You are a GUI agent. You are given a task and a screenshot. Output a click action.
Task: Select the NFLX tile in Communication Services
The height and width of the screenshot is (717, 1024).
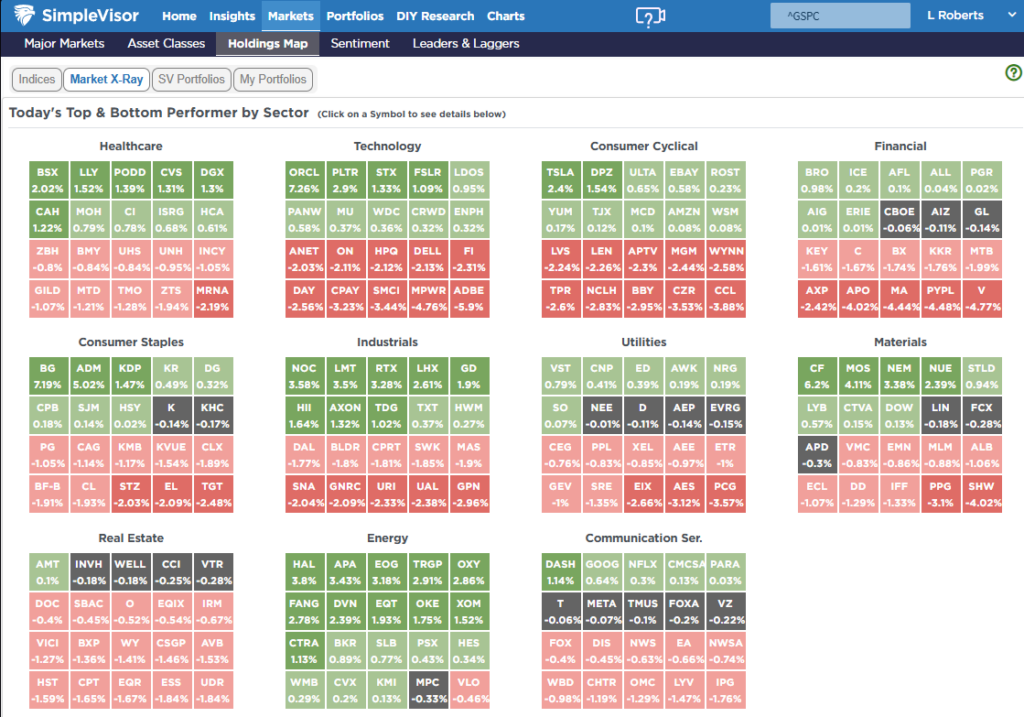pyautogui.click(x=643, y=572)
